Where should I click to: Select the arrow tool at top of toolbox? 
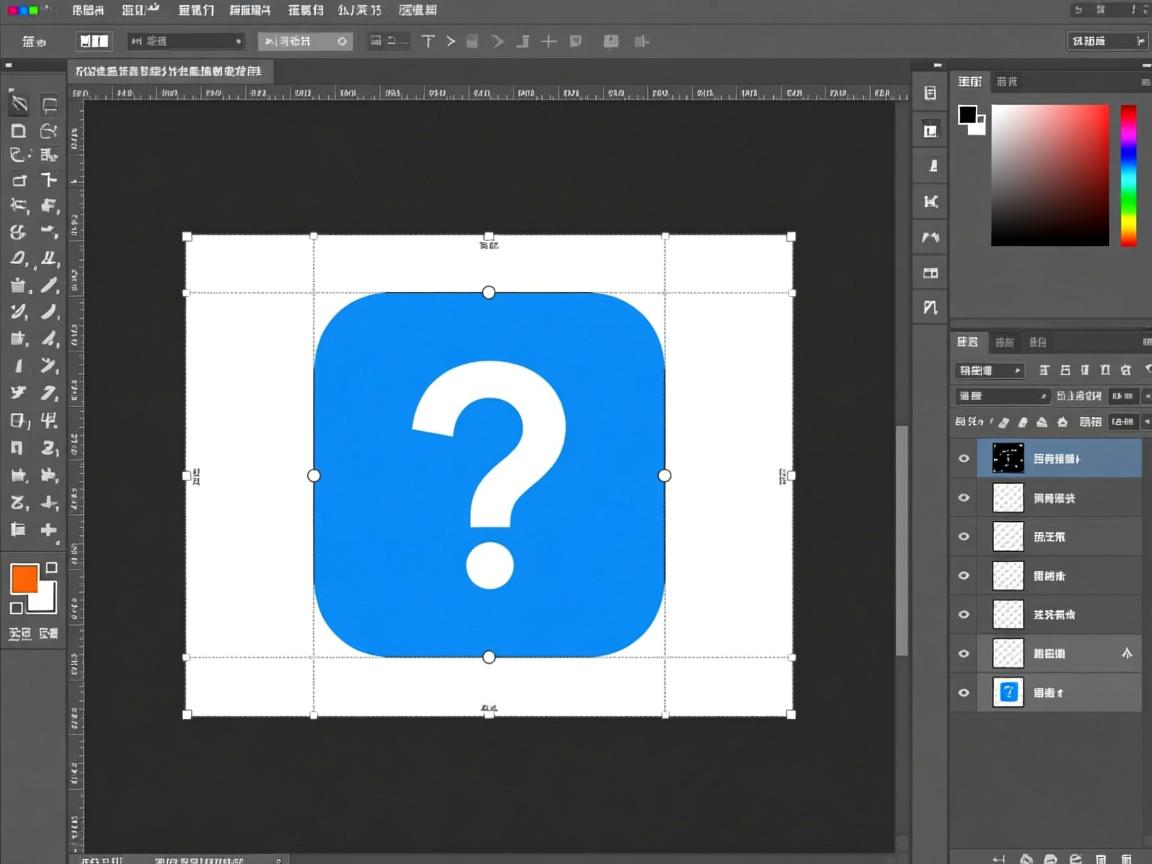[x=19, y=103]
